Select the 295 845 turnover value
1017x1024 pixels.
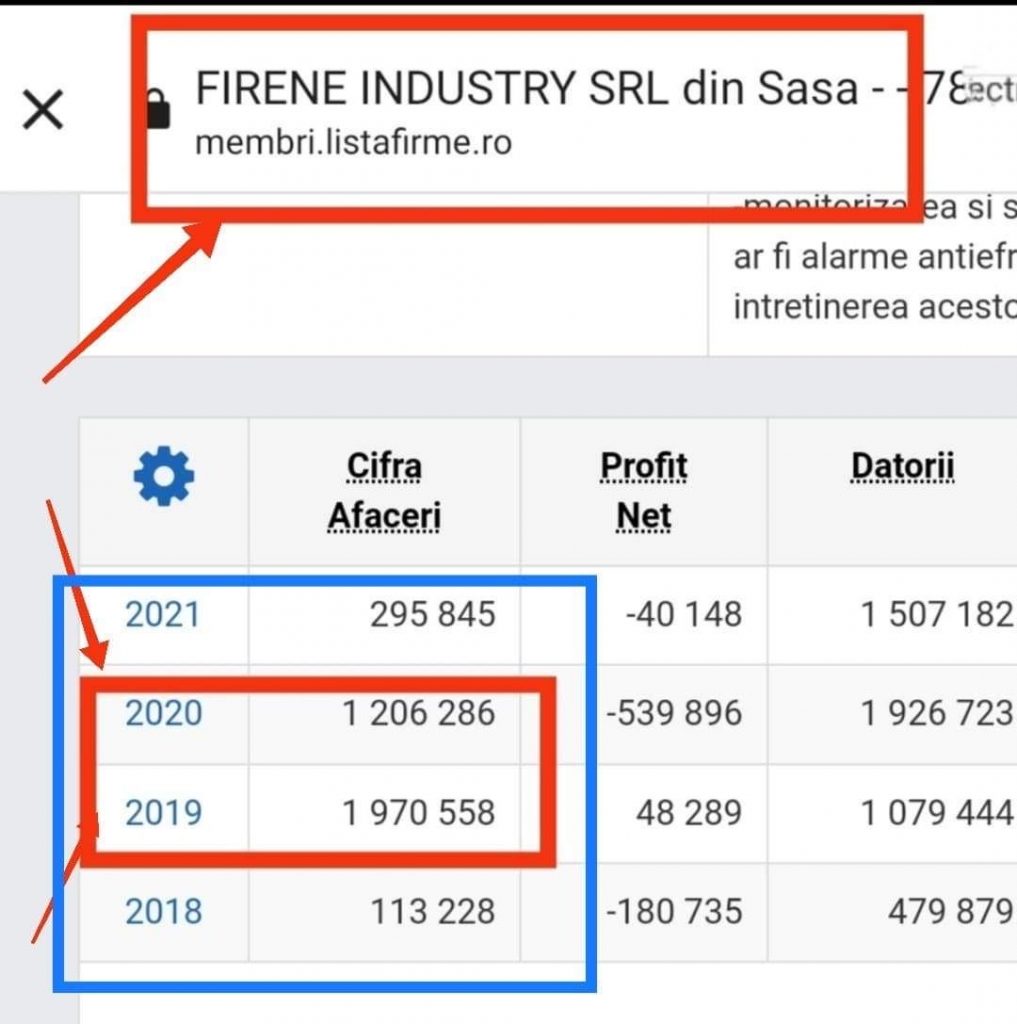432,615
